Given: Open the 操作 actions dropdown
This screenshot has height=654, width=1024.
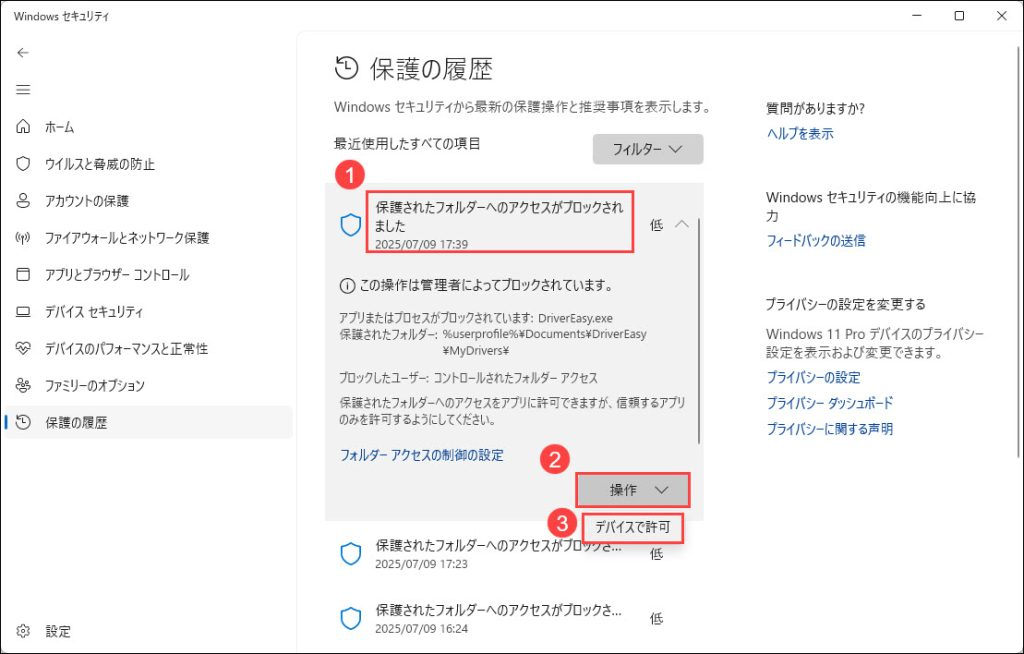Looking at the screenshot, I should [x=632, y=490].
